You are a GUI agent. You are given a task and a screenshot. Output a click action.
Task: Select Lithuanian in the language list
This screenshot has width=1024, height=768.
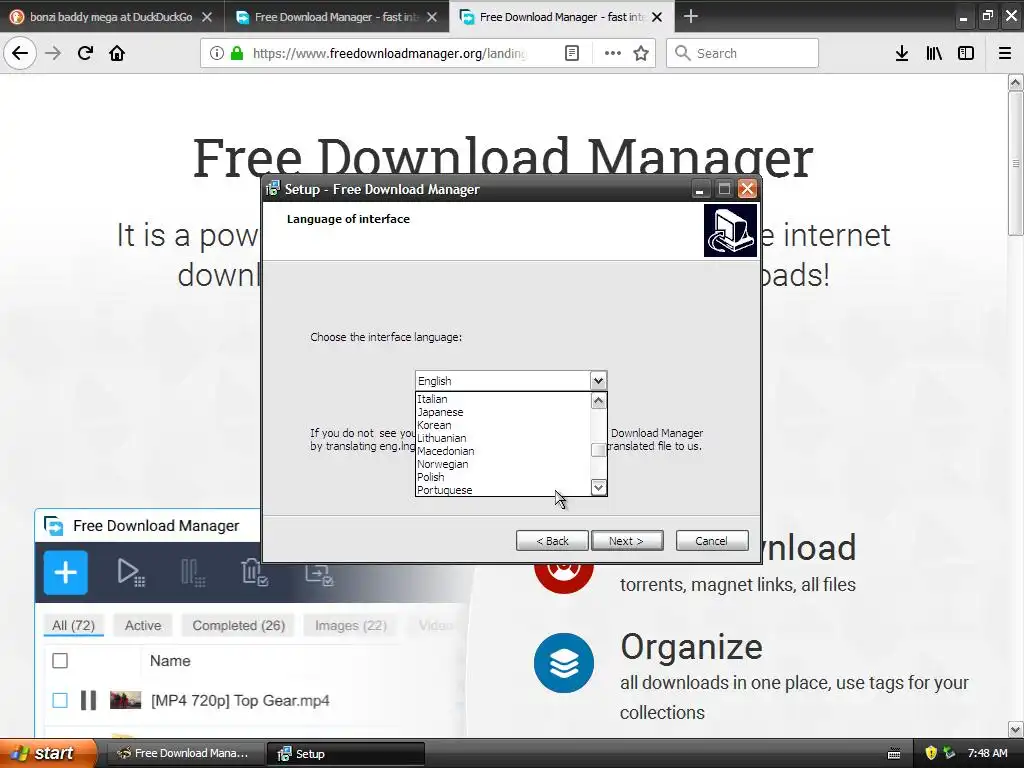point(502,438)
